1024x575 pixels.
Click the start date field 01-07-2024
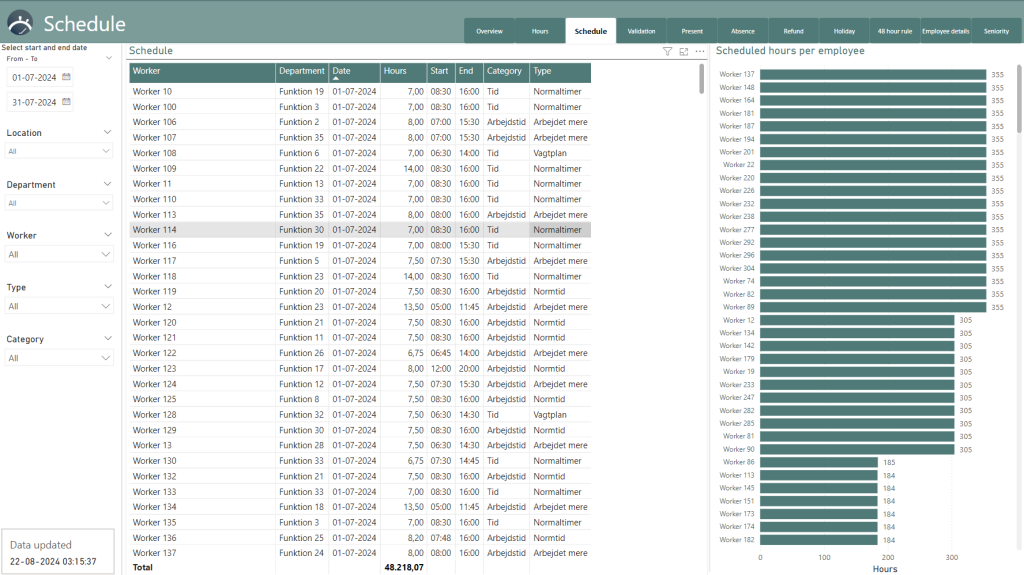[x=34, y=77]
